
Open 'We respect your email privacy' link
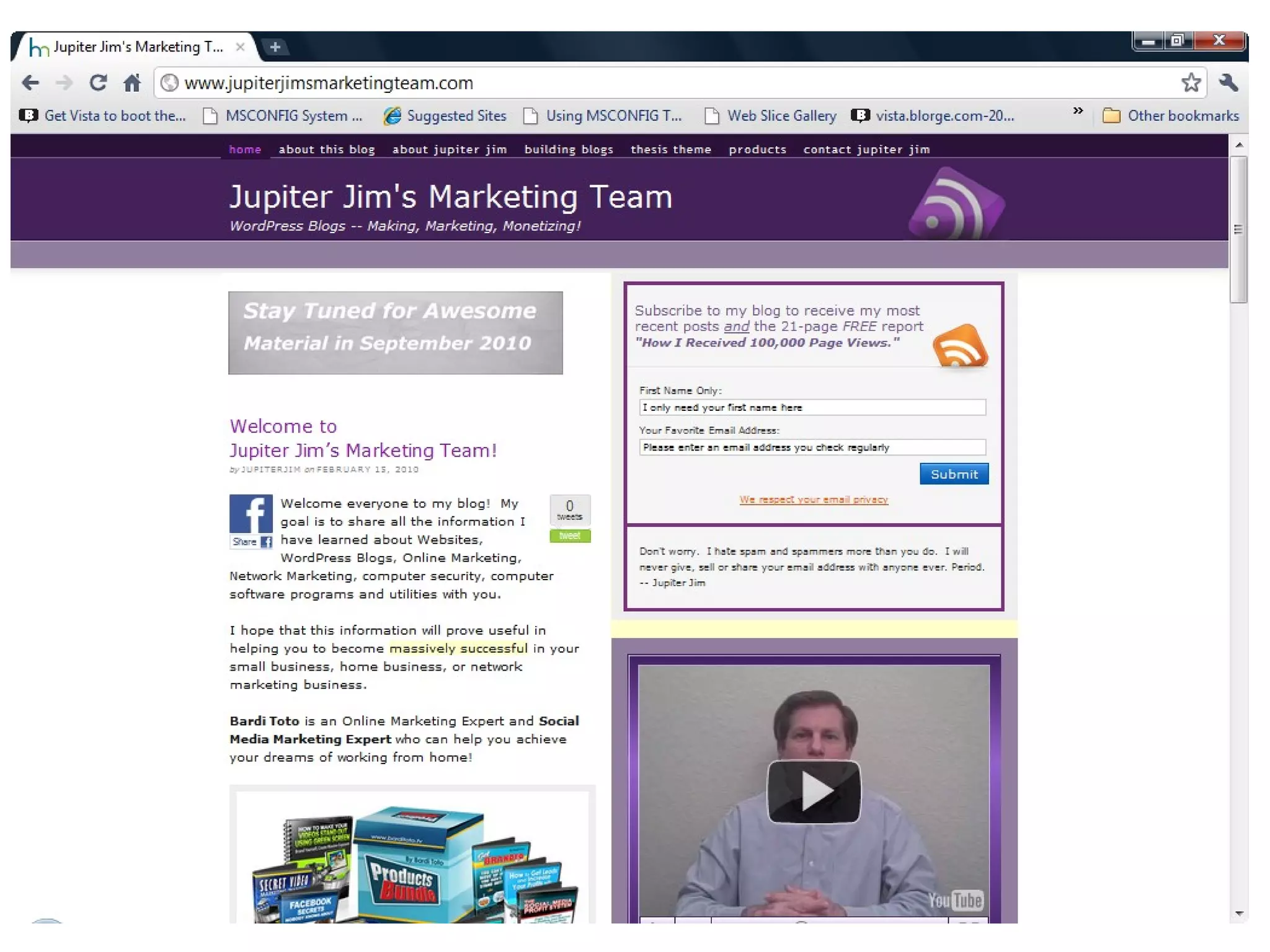pyautogui.click(x=814, y=500)
